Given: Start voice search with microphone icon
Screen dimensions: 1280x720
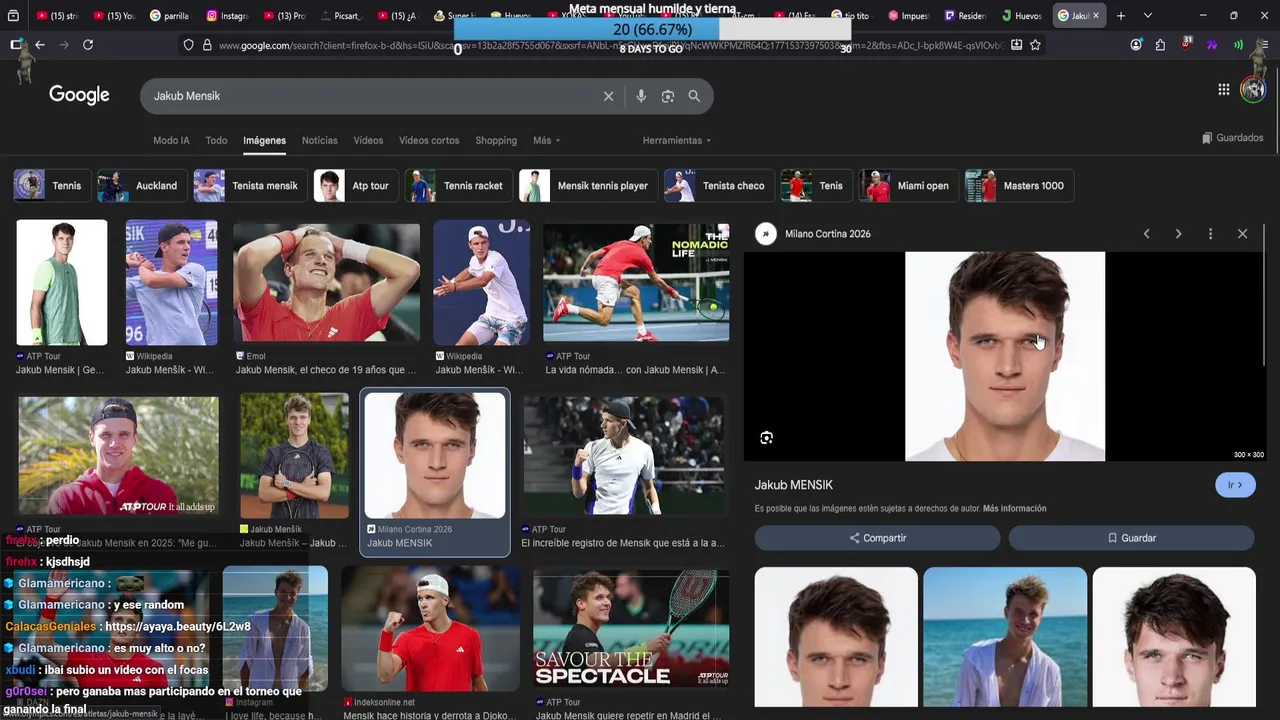Looking at the screenshot, I should (x=641, y=96).
